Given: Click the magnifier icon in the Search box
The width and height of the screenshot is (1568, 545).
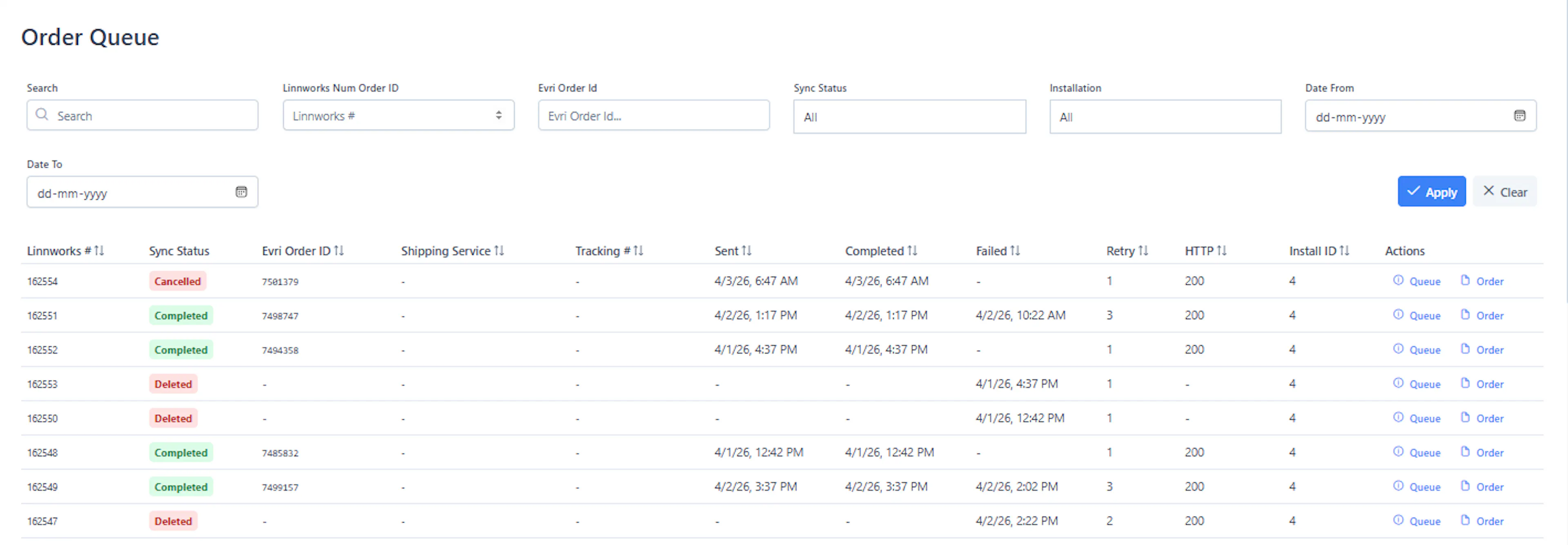Looking at the screenshot, I should pyautogui.click(x=41, y=114).
